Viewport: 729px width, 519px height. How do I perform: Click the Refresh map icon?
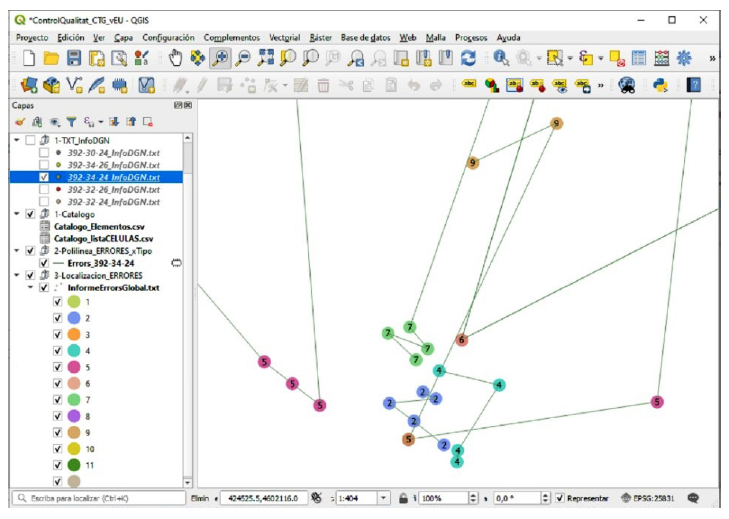click(x=467, y=59)
